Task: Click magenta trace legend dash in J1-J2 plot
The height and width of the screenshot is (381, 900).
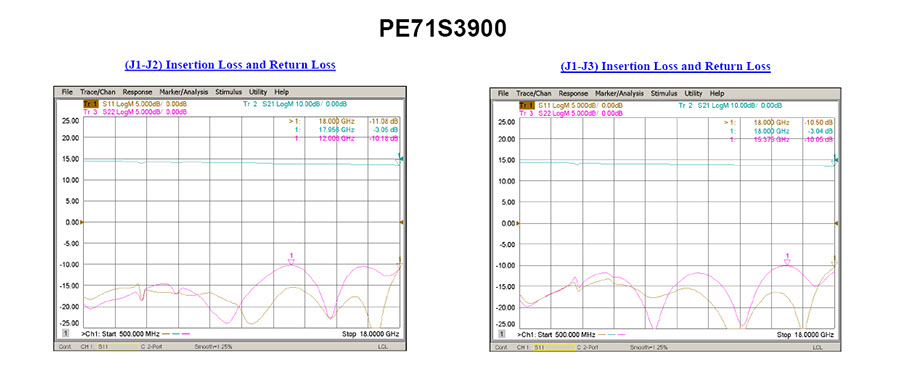Action: 186,333
